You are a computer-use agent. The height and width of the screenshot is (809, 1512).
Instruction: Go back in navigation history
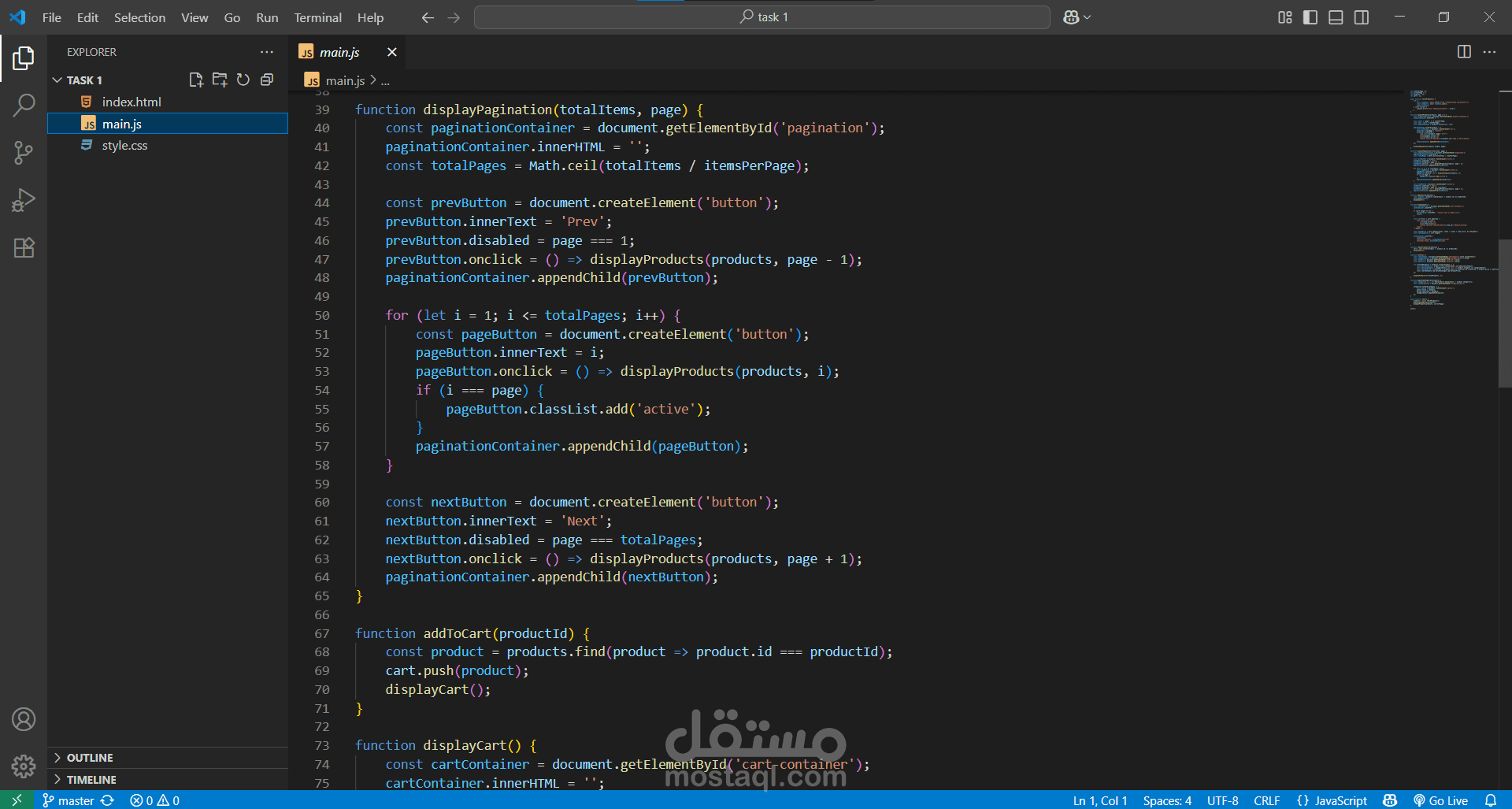tap(428, 17)
